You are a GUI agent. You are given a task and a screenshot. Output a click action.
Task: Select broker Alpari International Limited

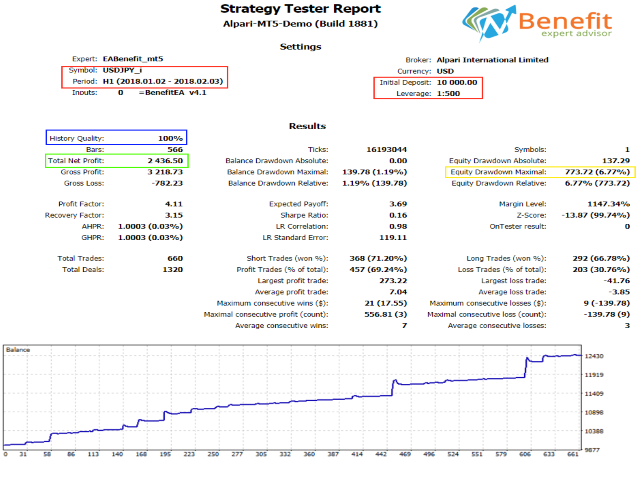tap(493, 60)
